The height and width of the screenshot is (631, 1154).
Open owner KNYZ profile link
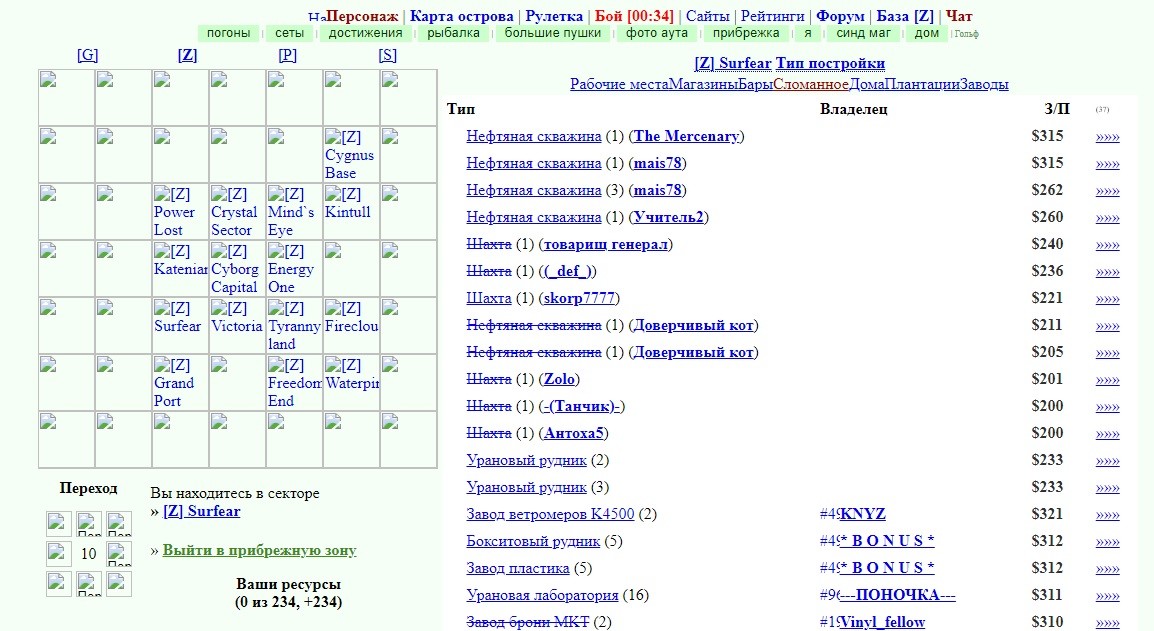coord(863,514)
